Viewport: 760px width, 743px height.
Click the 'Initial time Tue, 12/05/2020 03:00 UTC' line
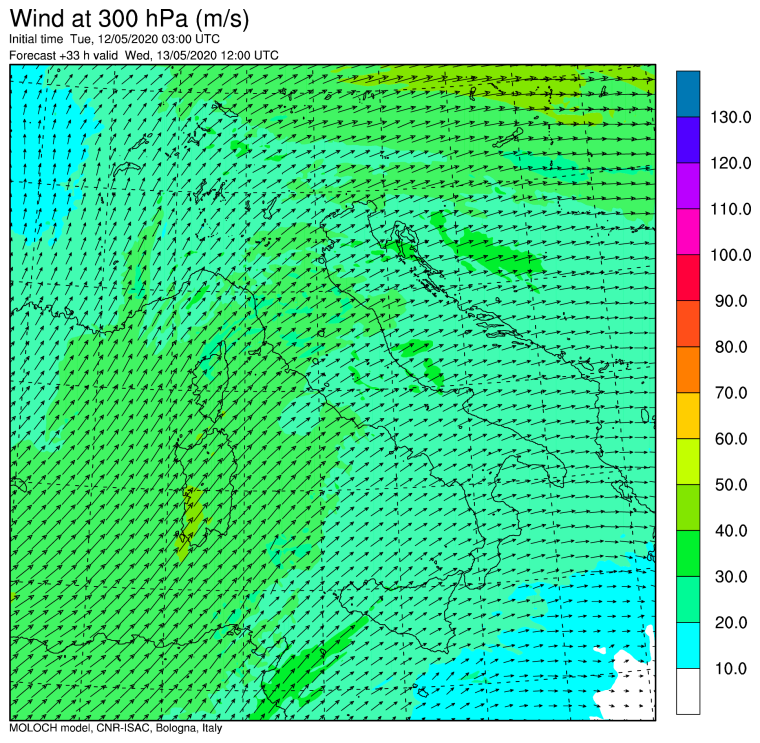[x=114, y=39]
